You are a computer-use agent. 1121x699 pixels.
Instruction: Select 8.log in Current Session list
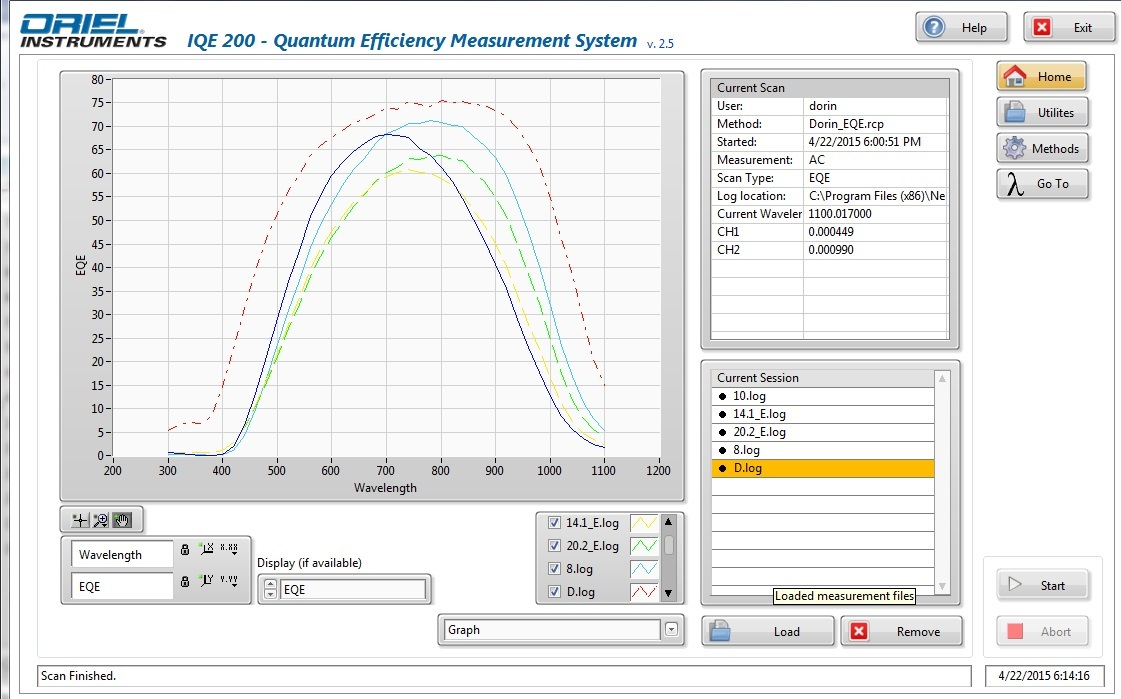click(823, 450)
